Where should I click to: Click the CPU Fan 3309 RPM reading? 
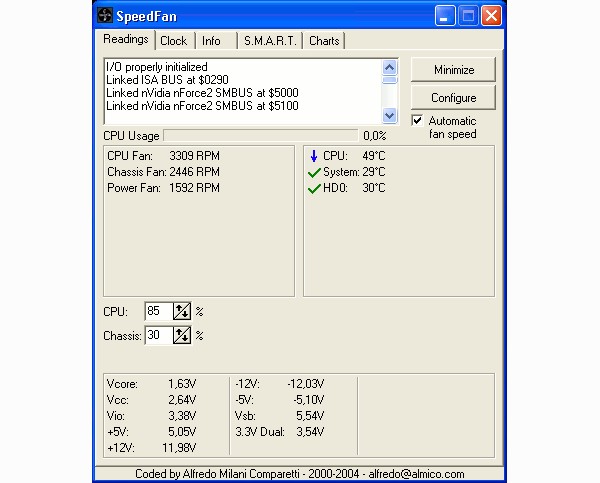[163, 156]
